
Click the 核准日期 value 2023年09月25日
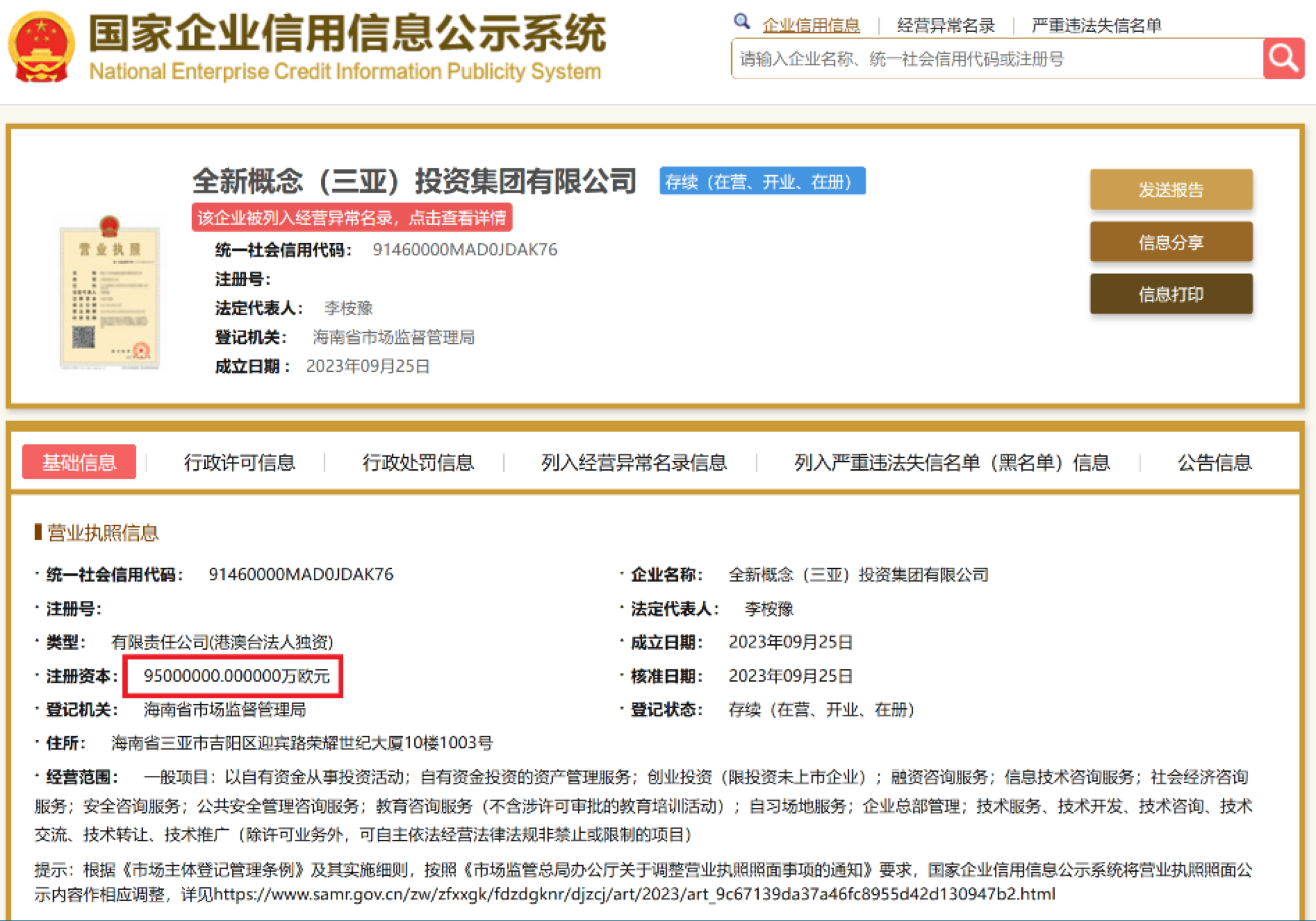790,676
